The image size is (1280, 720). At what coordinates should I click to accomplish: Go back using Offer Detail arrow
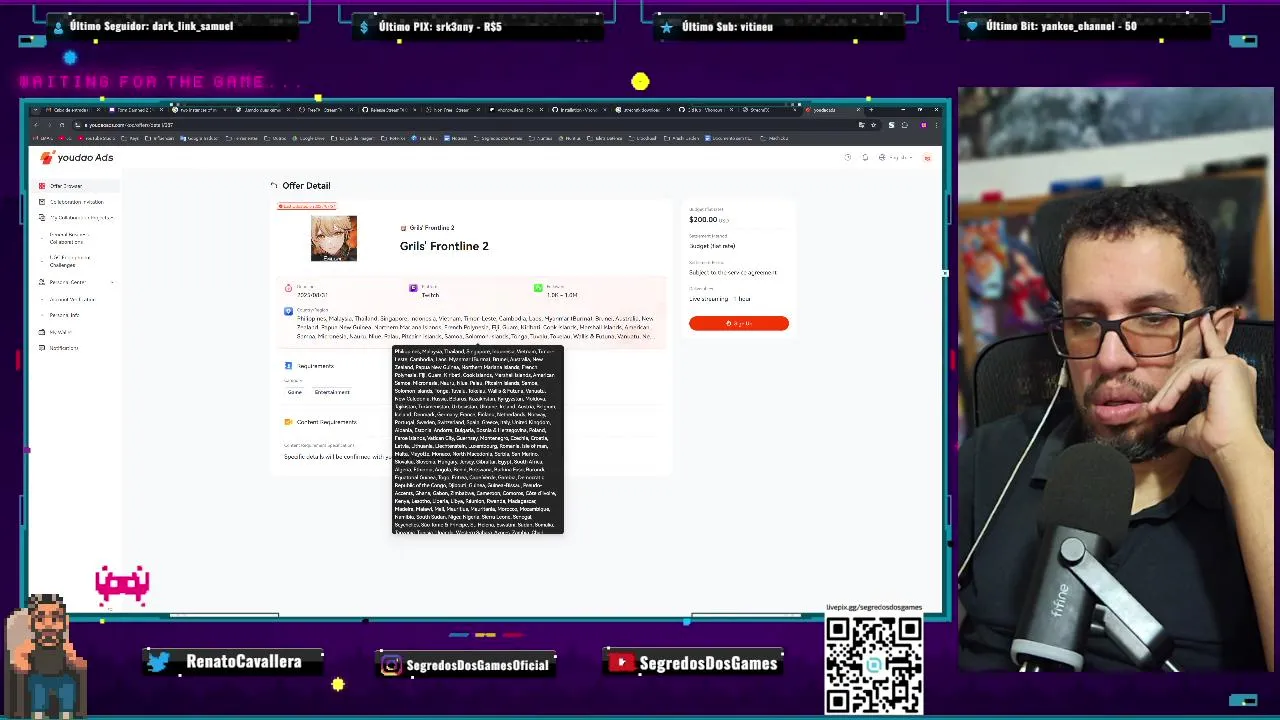(x=274, y=186)
